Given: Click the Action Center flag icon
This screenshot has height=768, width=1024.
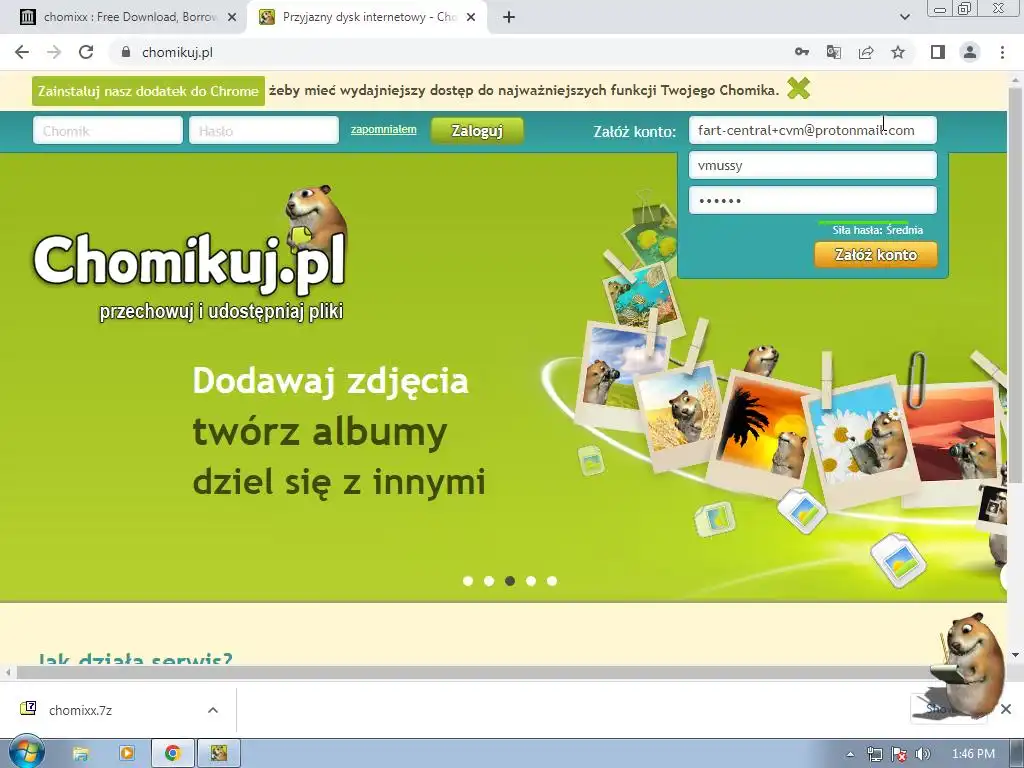Looking at the screenshot, I should pyautogui.click(x=899, y=754).
